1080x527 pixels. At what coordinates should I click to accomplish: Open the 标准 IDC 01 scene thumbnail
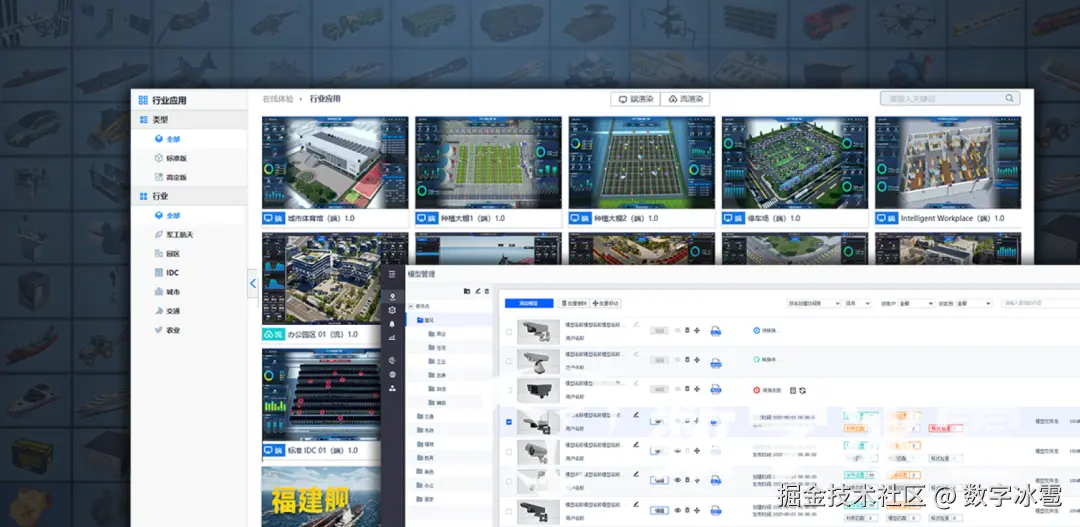(x=322, y=395)
